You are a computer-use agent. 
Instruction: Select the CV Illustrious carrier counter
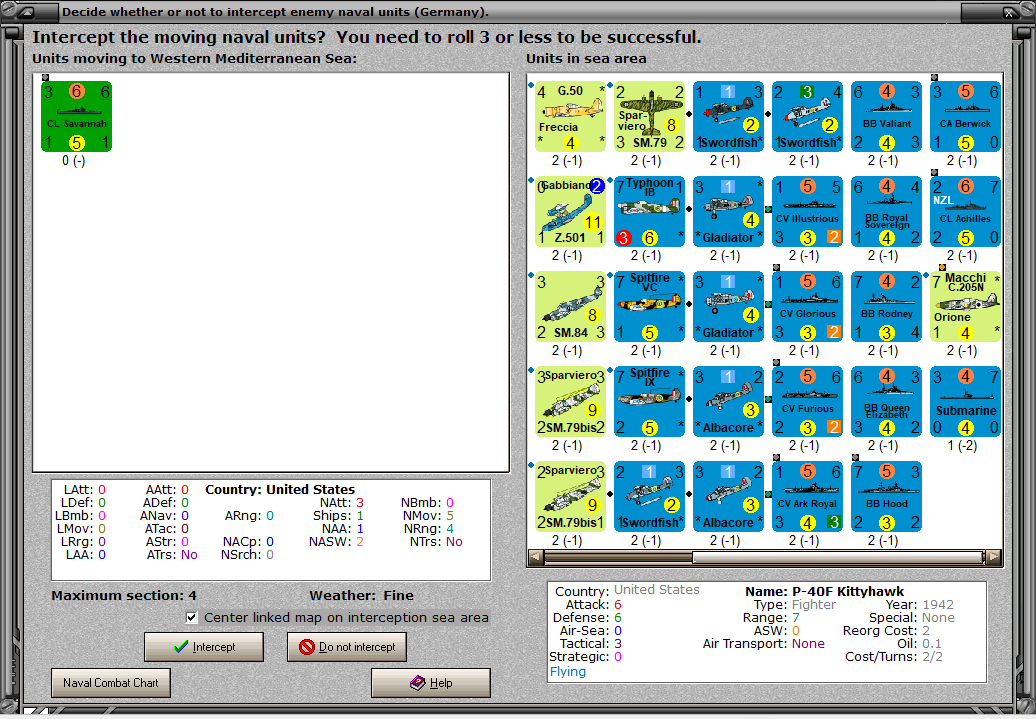807,211
